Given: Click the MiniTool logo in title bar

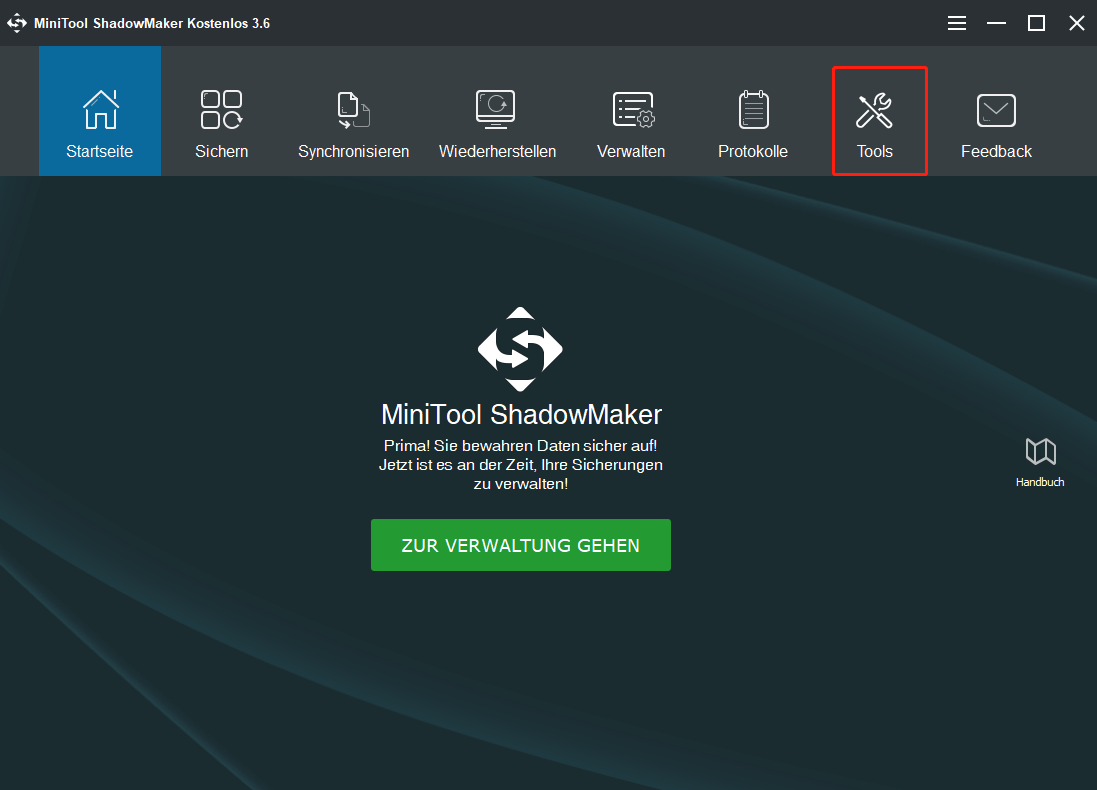Looking at the screenshot, I should tap(17, 23).
